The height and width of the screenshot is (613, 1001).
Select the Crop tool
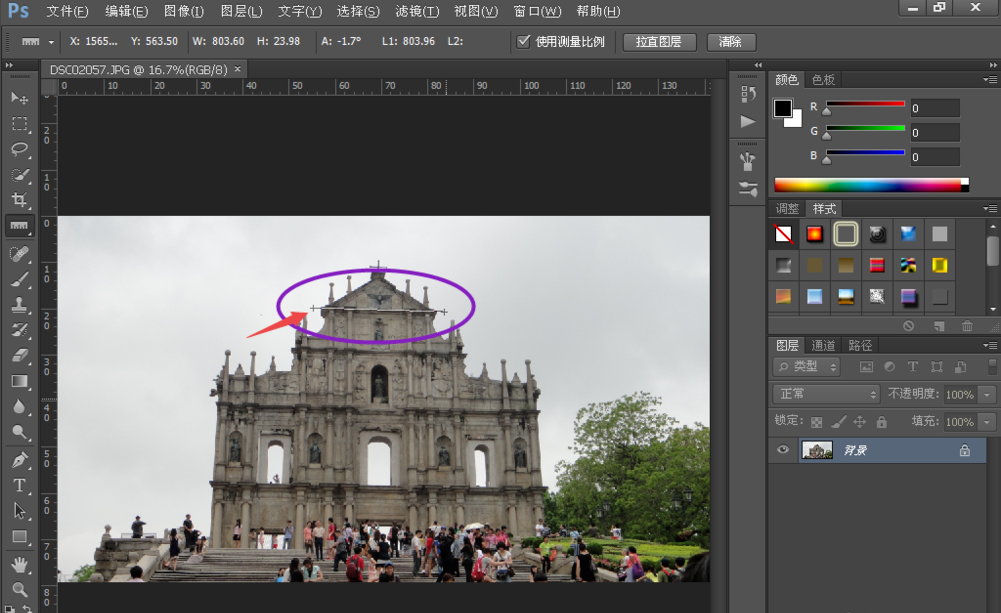click(x=19, y=200)
